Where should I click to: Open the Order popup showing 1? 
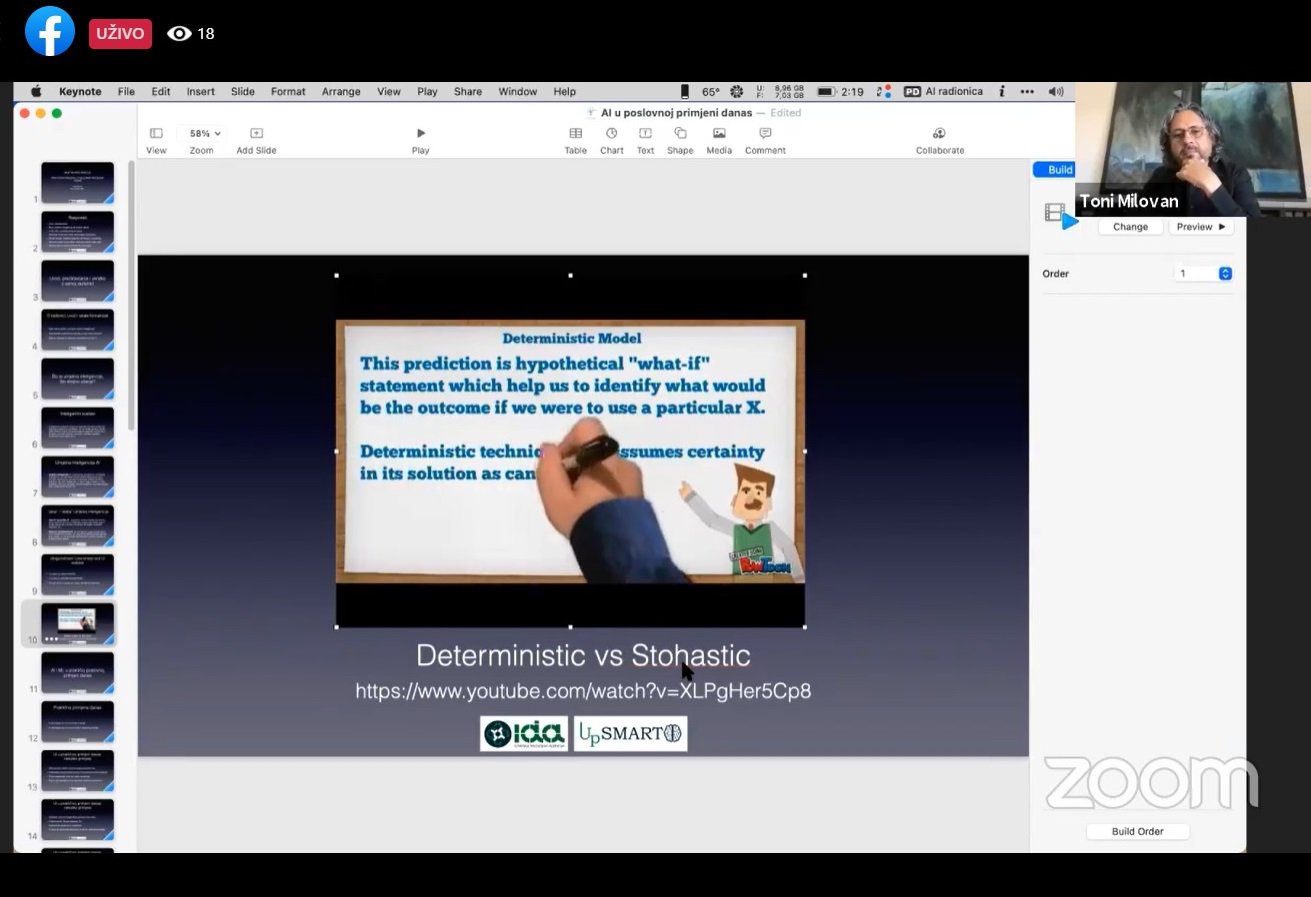[x=1202, y=273]
